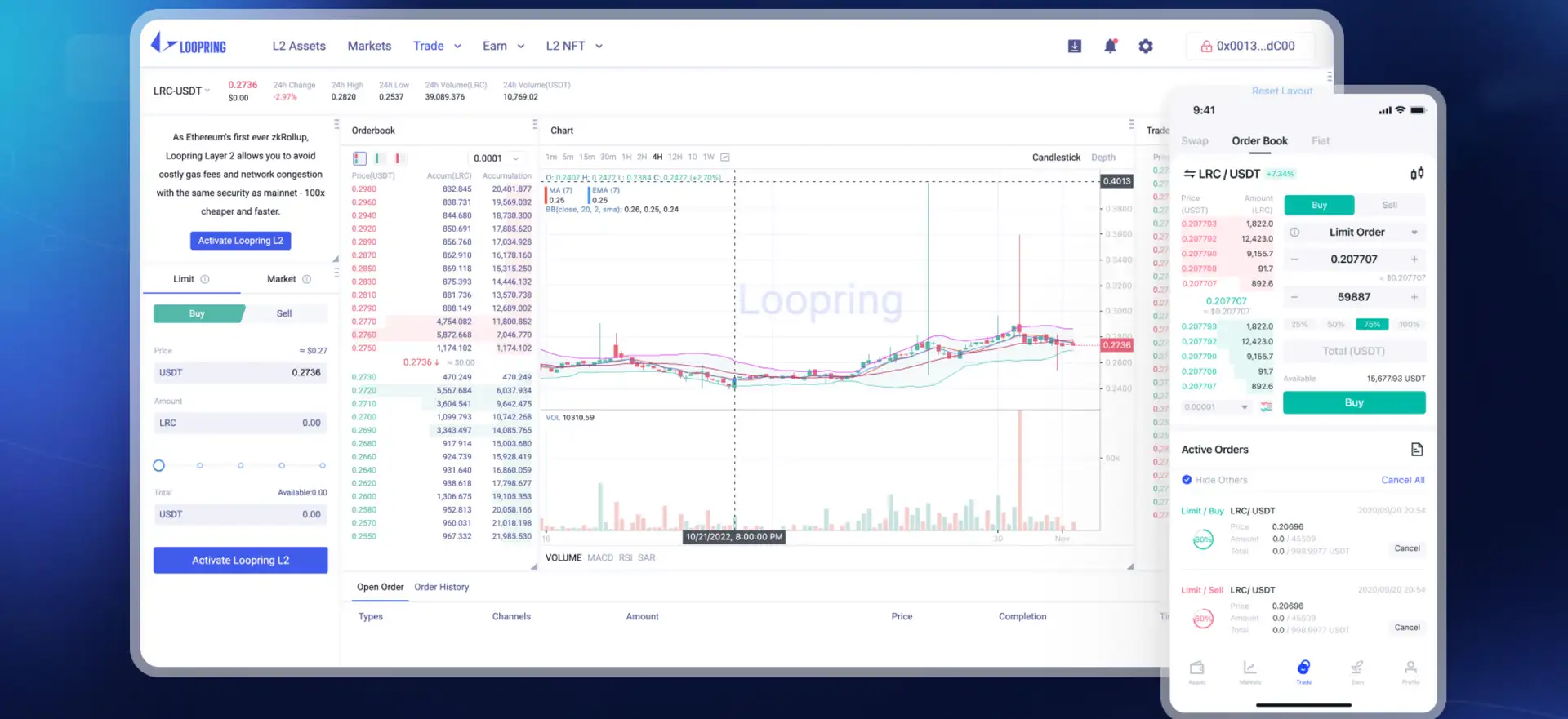Open the Assets wallet icon in mobile bar
Image resolution: width=1568 pixels, height=719 pixels.
coord(1197,669)
